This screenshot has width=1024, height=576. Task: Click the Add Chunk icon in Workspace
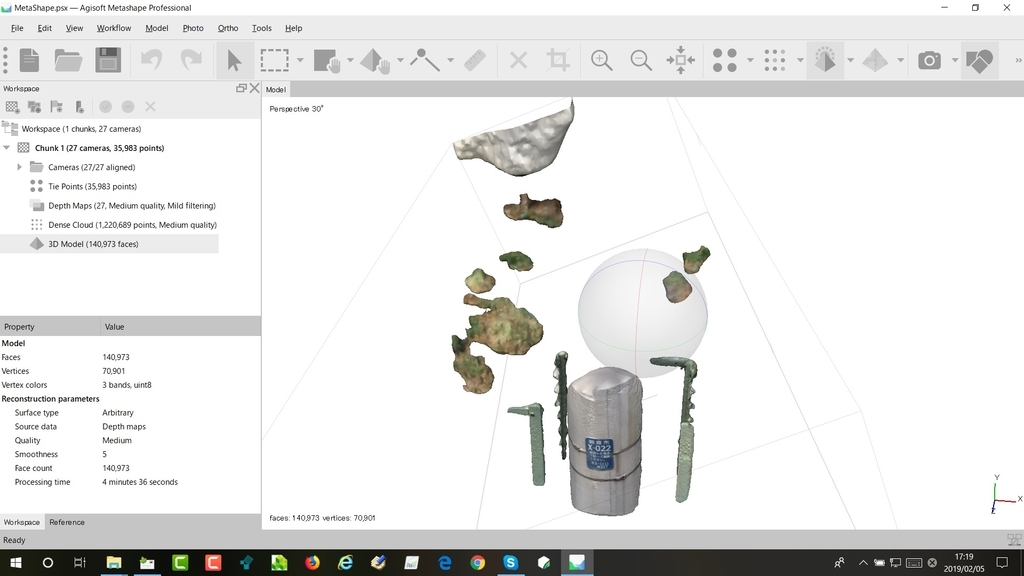(x=12, y=106)
